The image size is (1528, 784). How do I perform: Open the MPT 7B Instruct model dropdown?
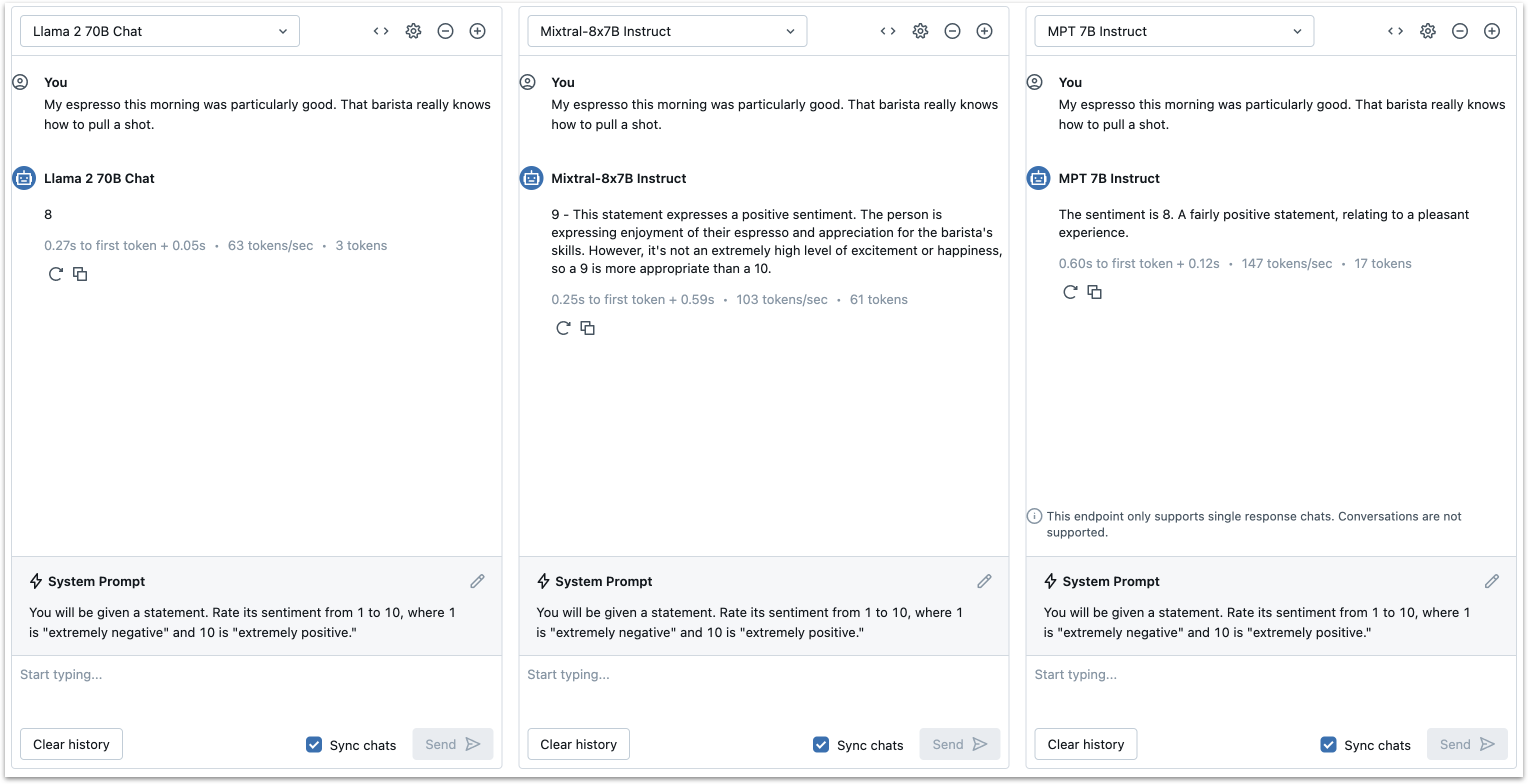(1174, 31)
